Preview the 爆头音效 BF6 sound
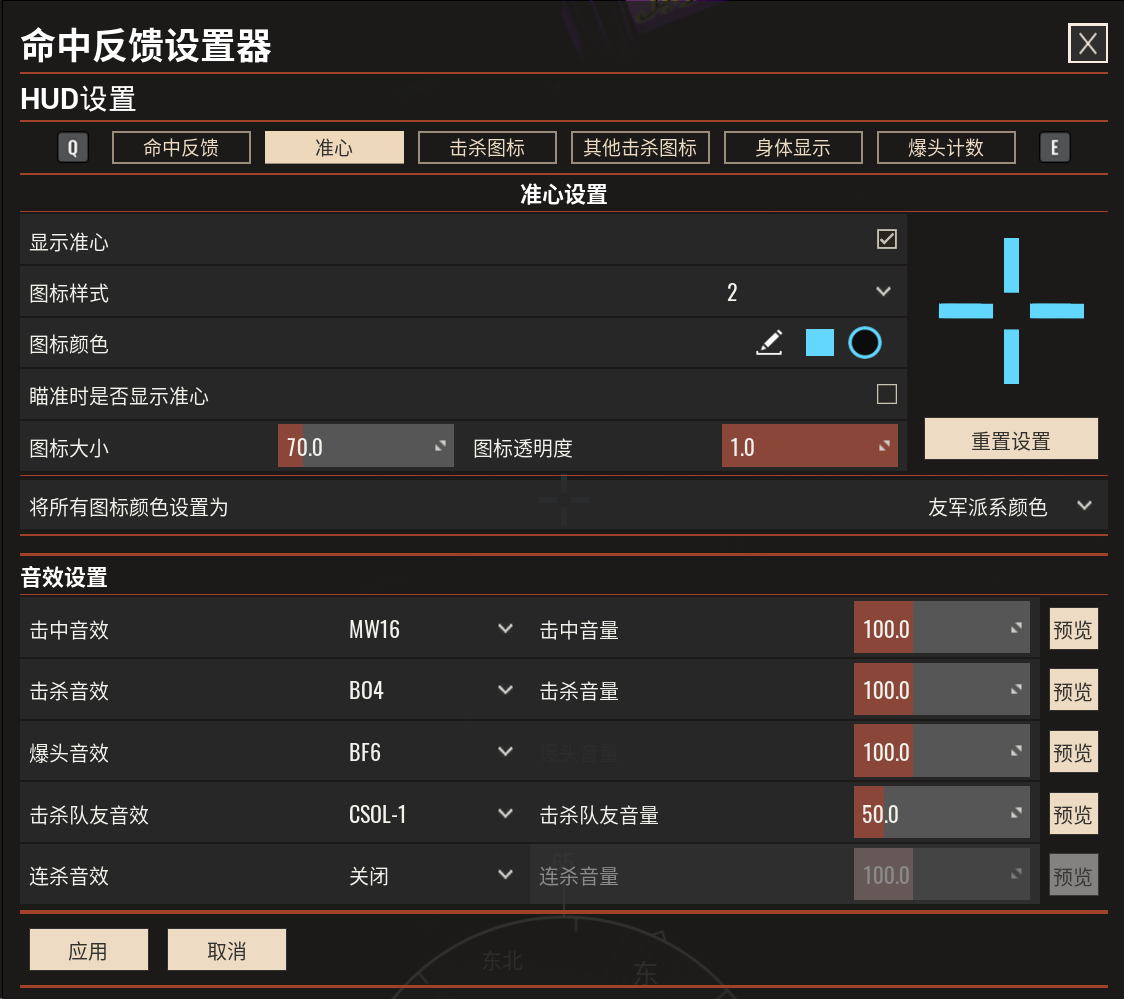The height and width of the screenshot is (999, 1124). pyautogui.click(x=1073, y=752)
